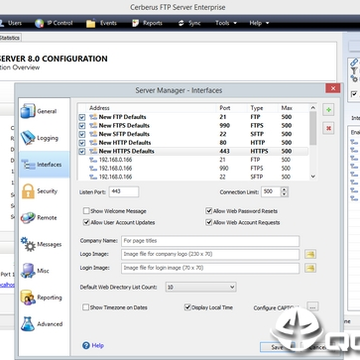Click the browse folder icon for Login Image

coord(310,268)
